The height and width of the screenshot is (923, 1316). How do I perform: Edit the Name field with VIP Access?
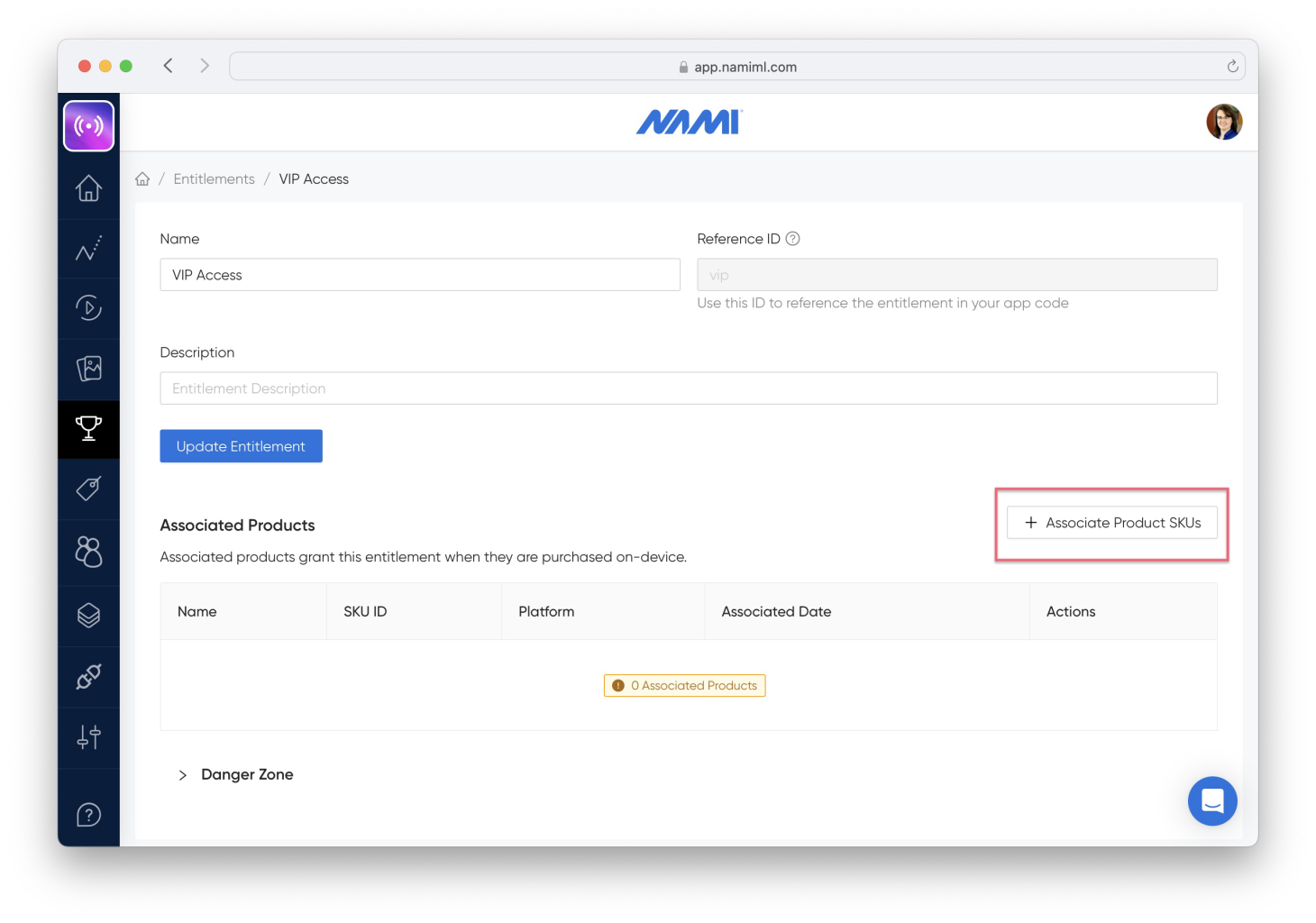tap(420, 275)
